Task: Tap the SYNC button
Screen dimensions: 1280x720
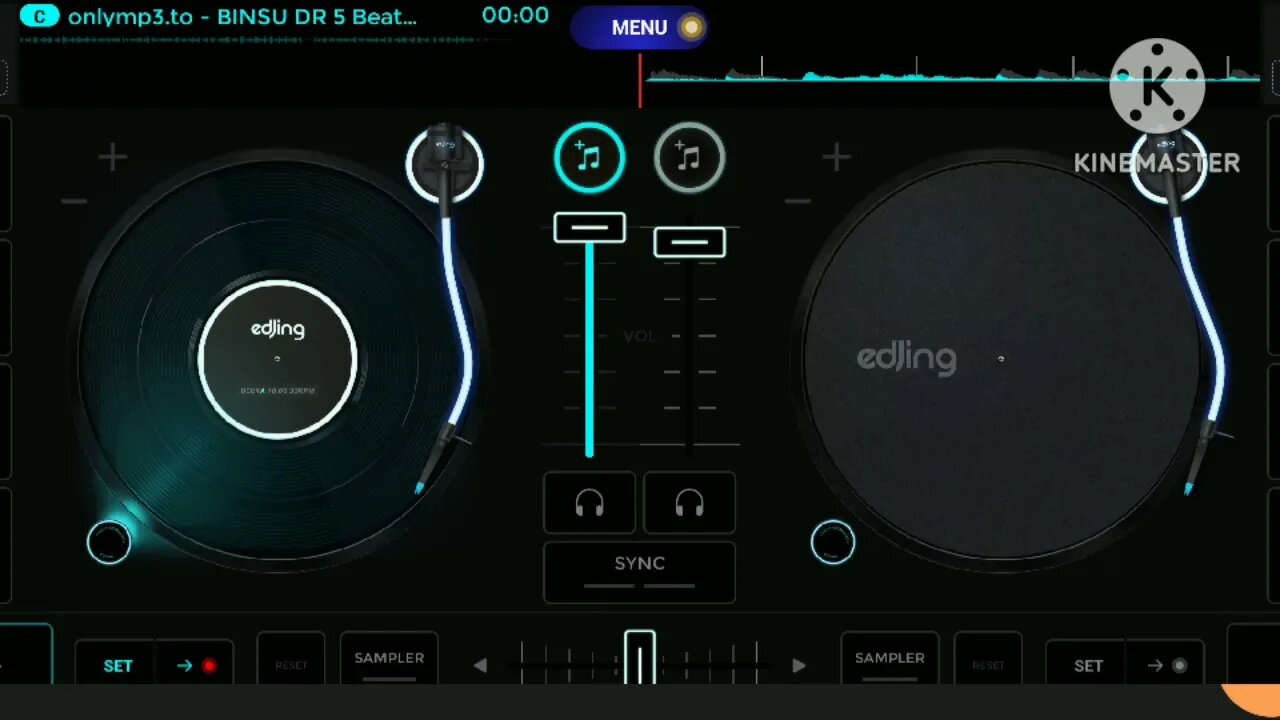Action: point(639,572)
